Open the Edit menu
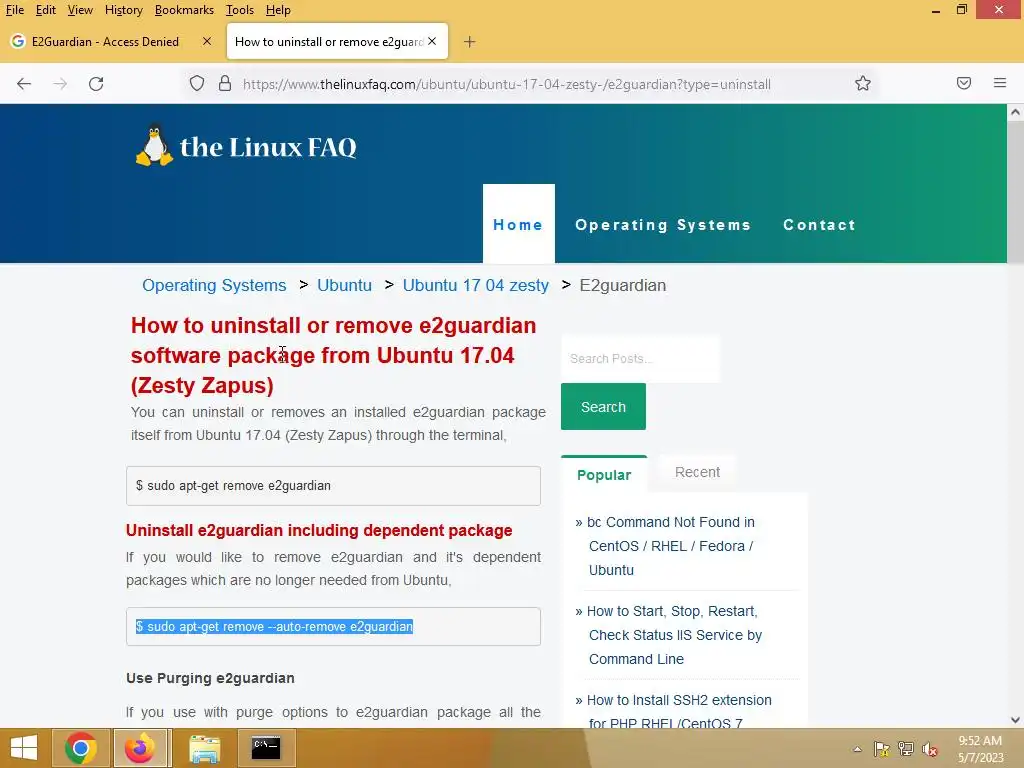1024x768 pixels. [46, 10]
